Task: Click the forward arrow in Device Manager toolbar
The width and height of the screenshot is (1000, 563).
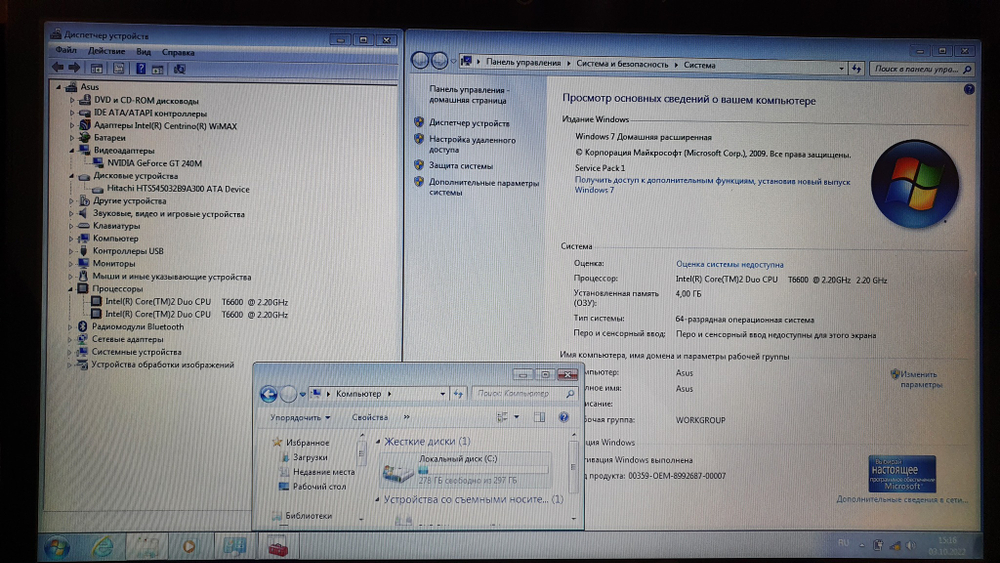Action: click(74, 67)
